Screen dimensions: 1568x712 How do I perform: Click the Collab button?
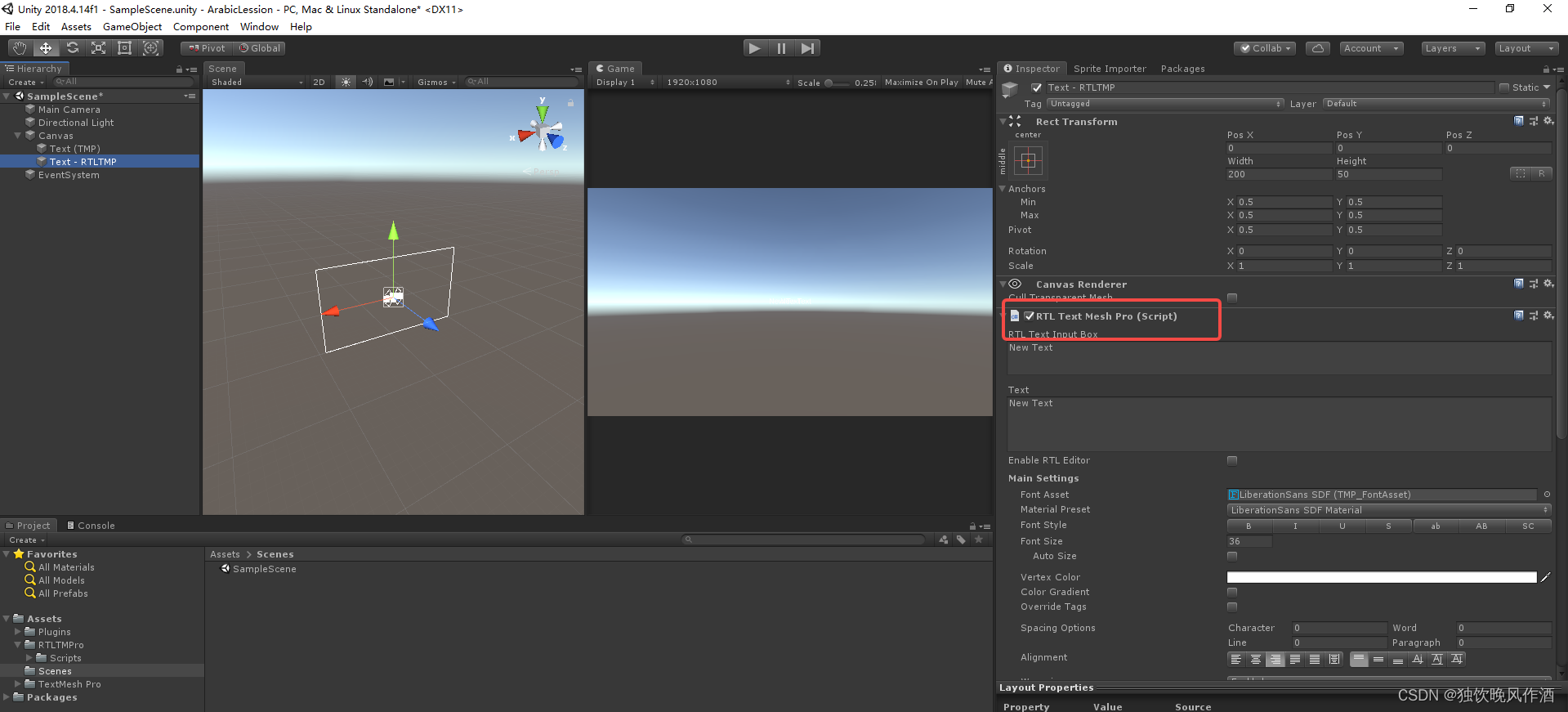tap(1265, 48)
